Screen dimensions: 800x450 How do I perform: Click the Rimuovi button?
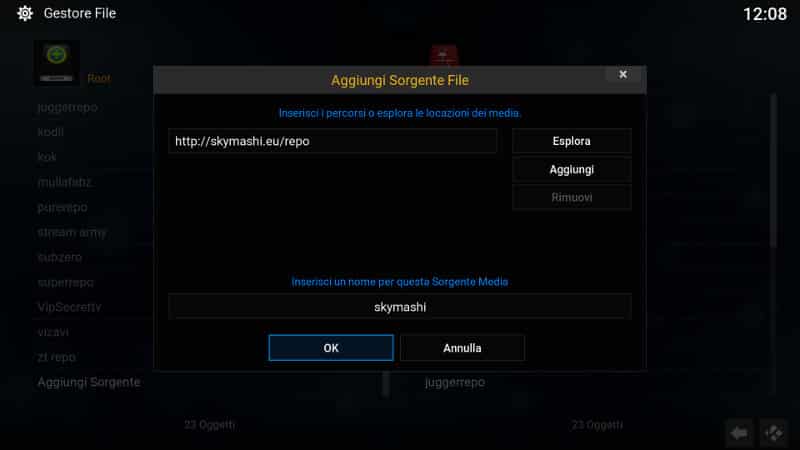(571, 197)
